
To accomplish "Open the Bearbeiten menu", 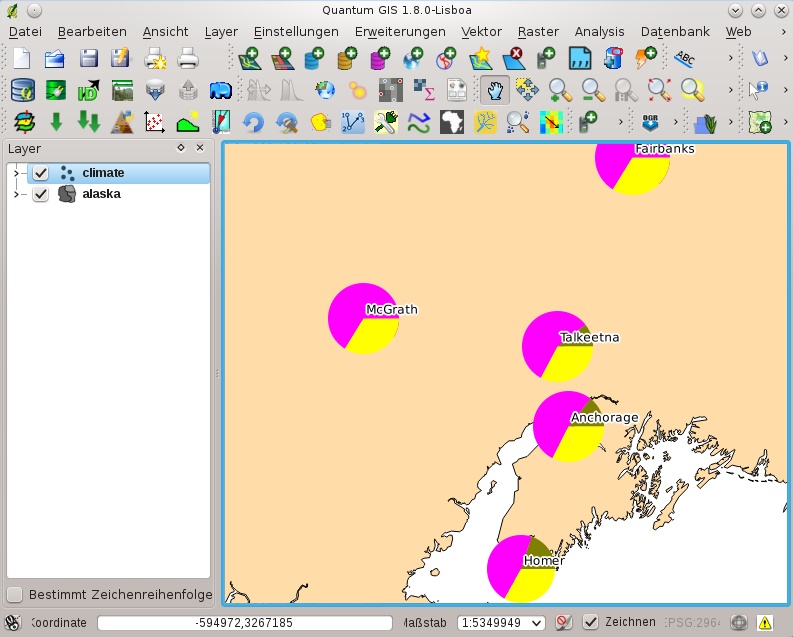I will click(92, 32).
